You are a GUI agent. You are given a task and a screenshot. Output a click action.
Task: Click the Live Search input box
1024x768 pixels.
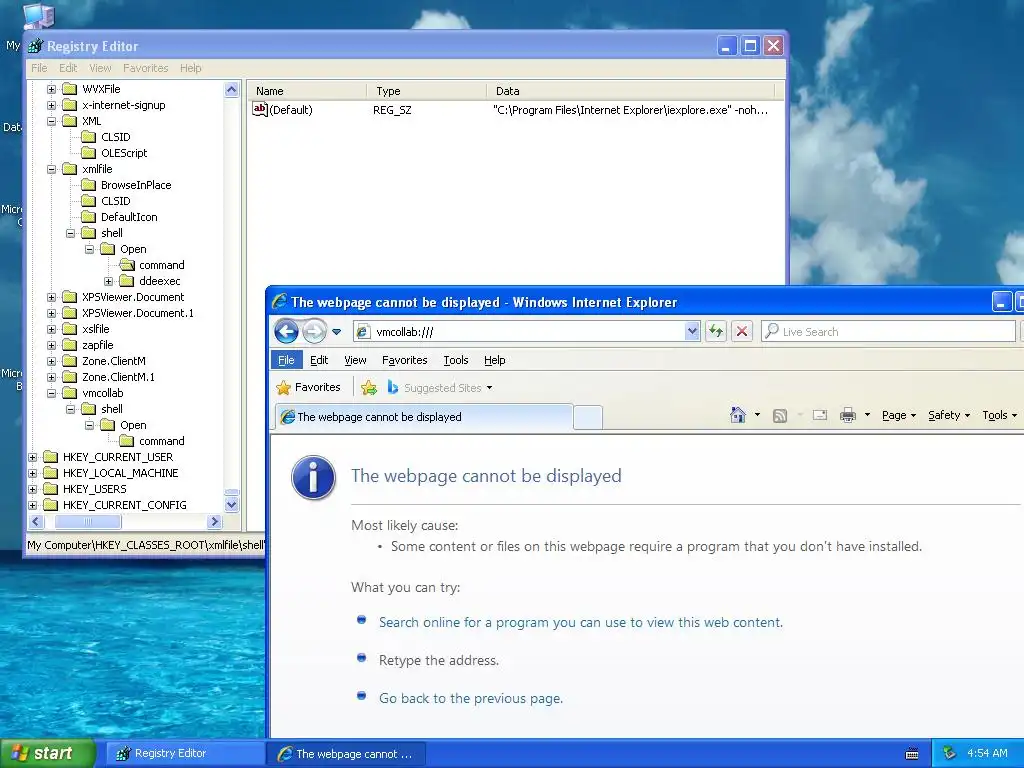click(888, 331)
